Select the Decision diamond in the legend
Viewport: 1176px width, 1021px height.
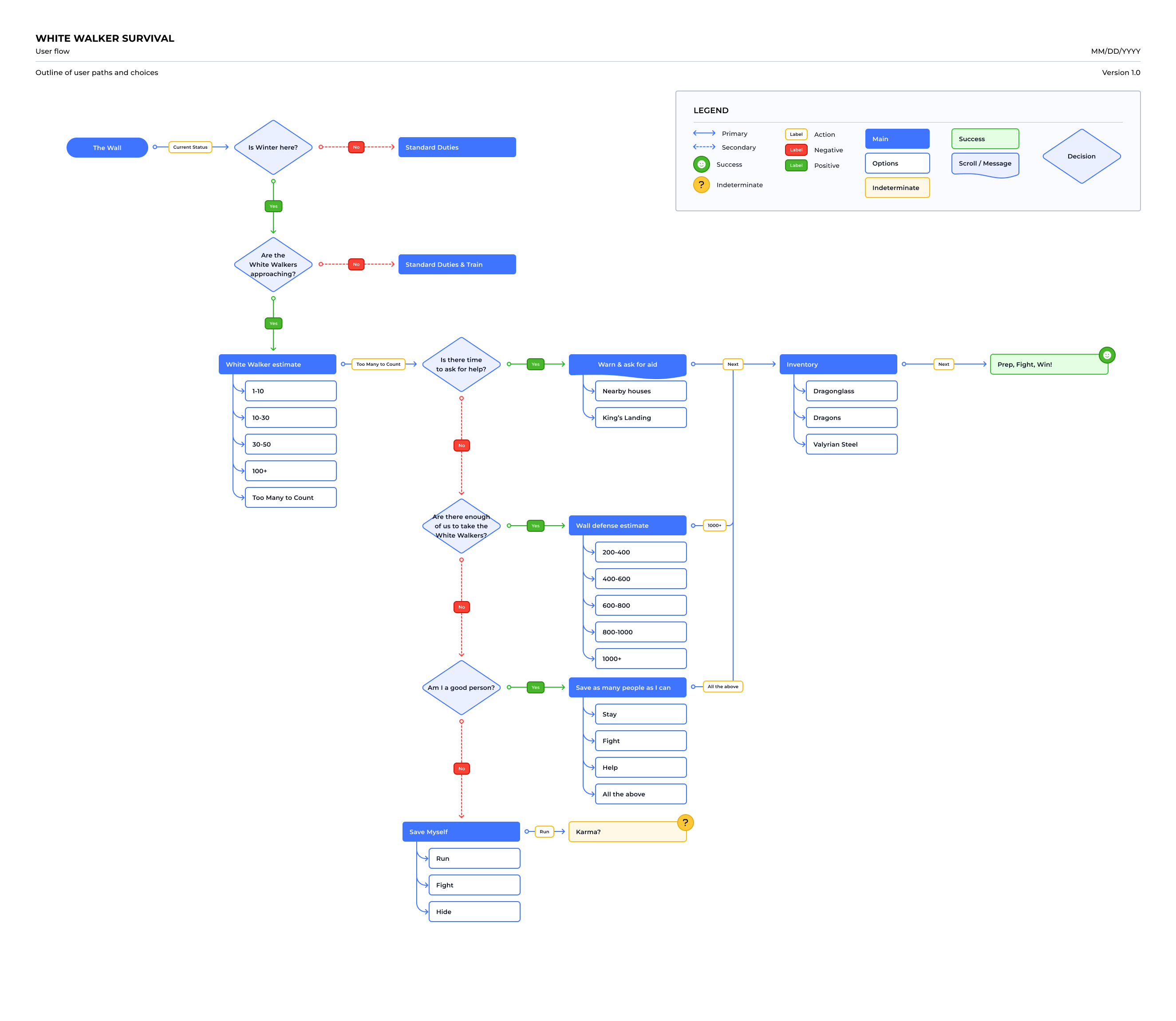tap(1081, 156)
